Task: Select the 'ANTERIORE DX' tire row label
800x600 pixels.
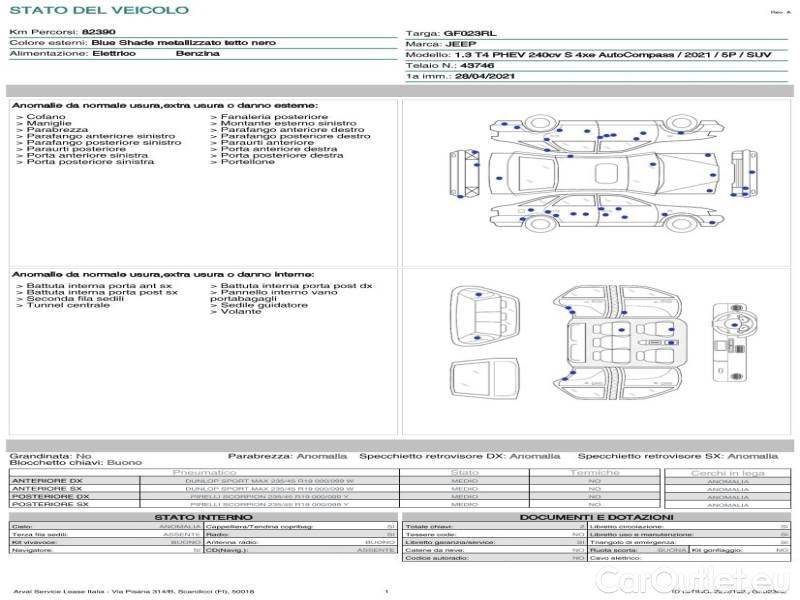Action: [47, 481]
